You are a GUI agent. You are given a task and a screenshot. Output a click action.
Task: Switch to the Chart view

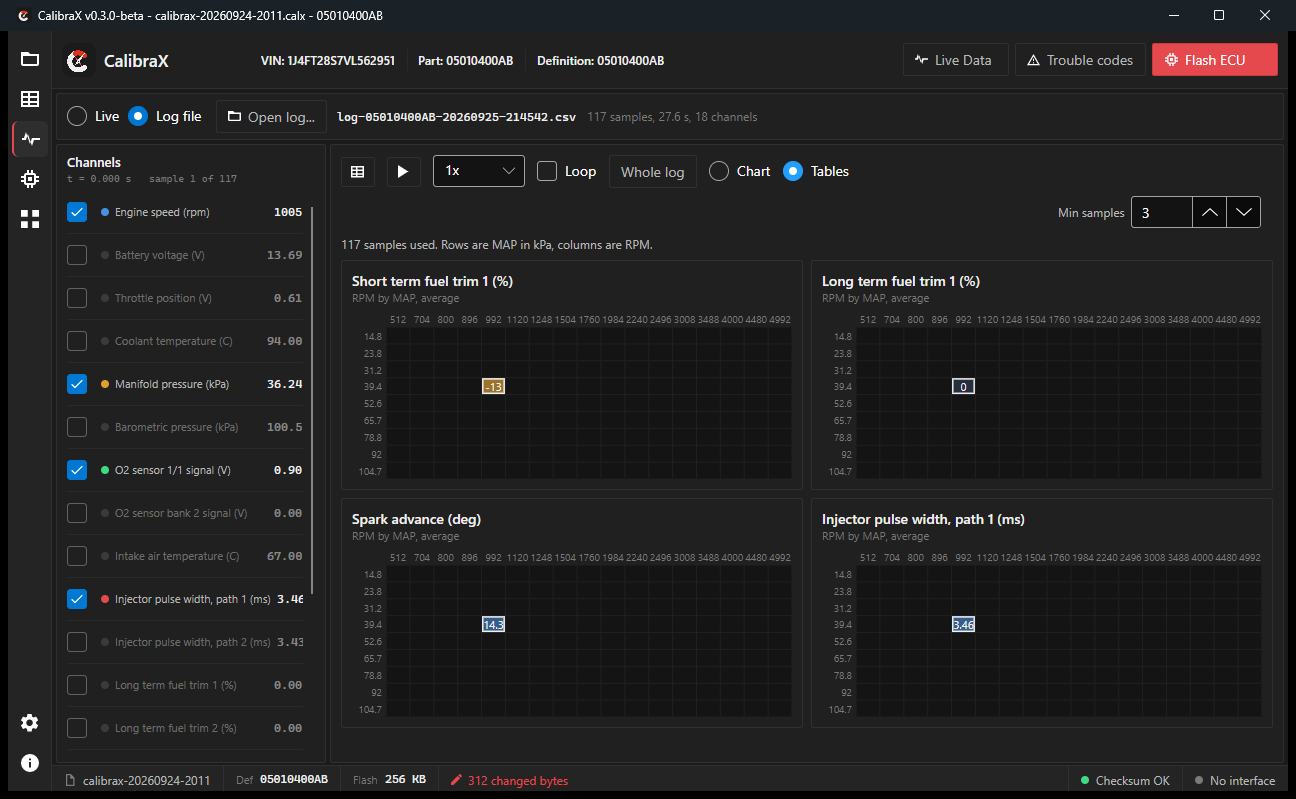click(719, 171)
